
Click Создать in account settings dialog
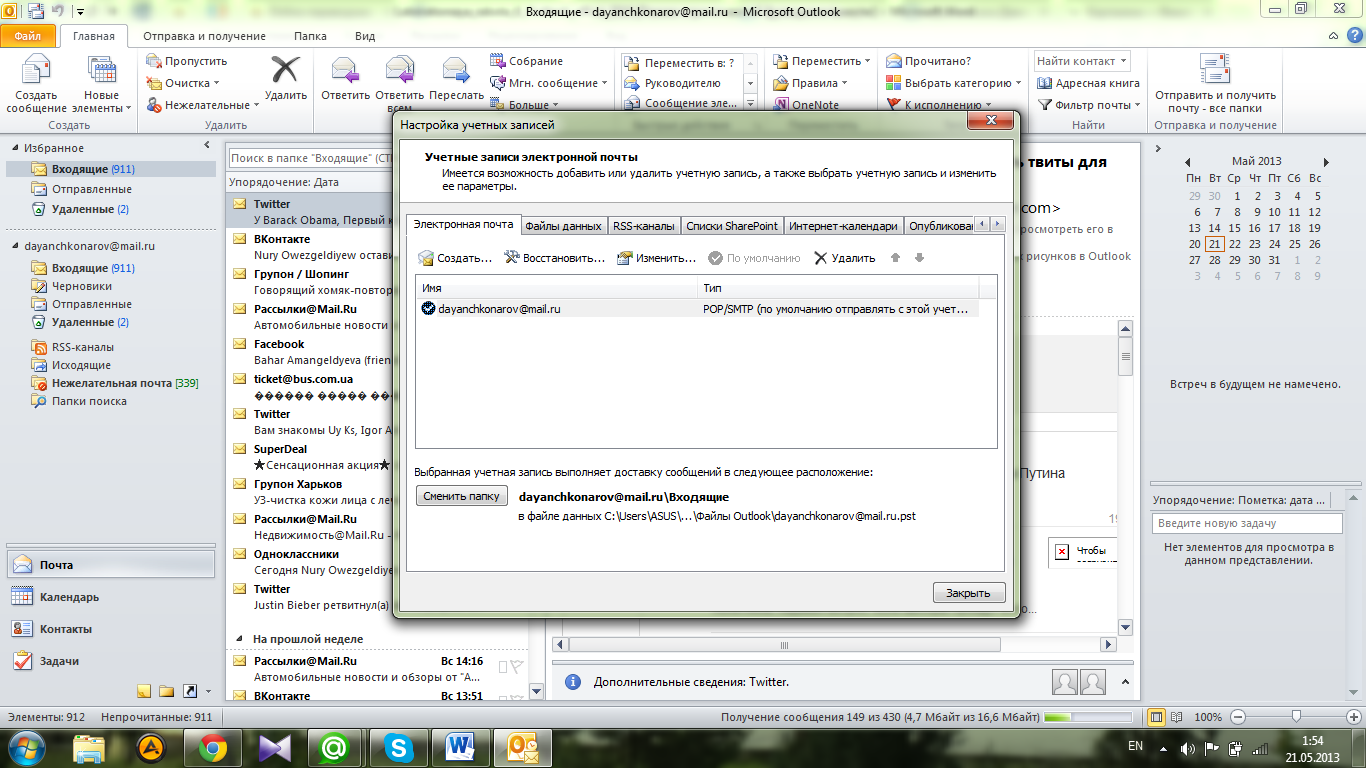(x=456, y=258)
